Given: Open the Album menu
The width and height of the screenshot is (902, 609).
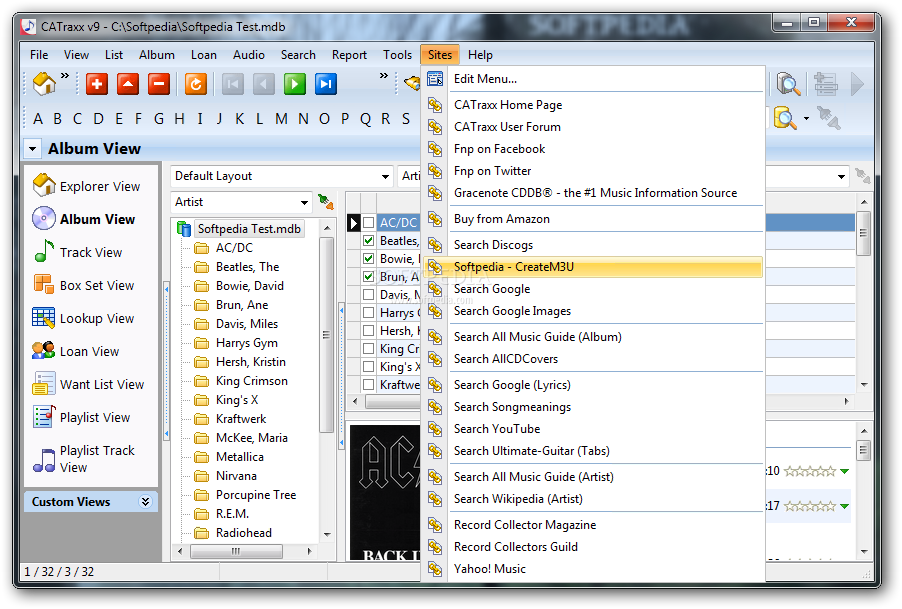Looking at the screenshot, I should [156, 55].
